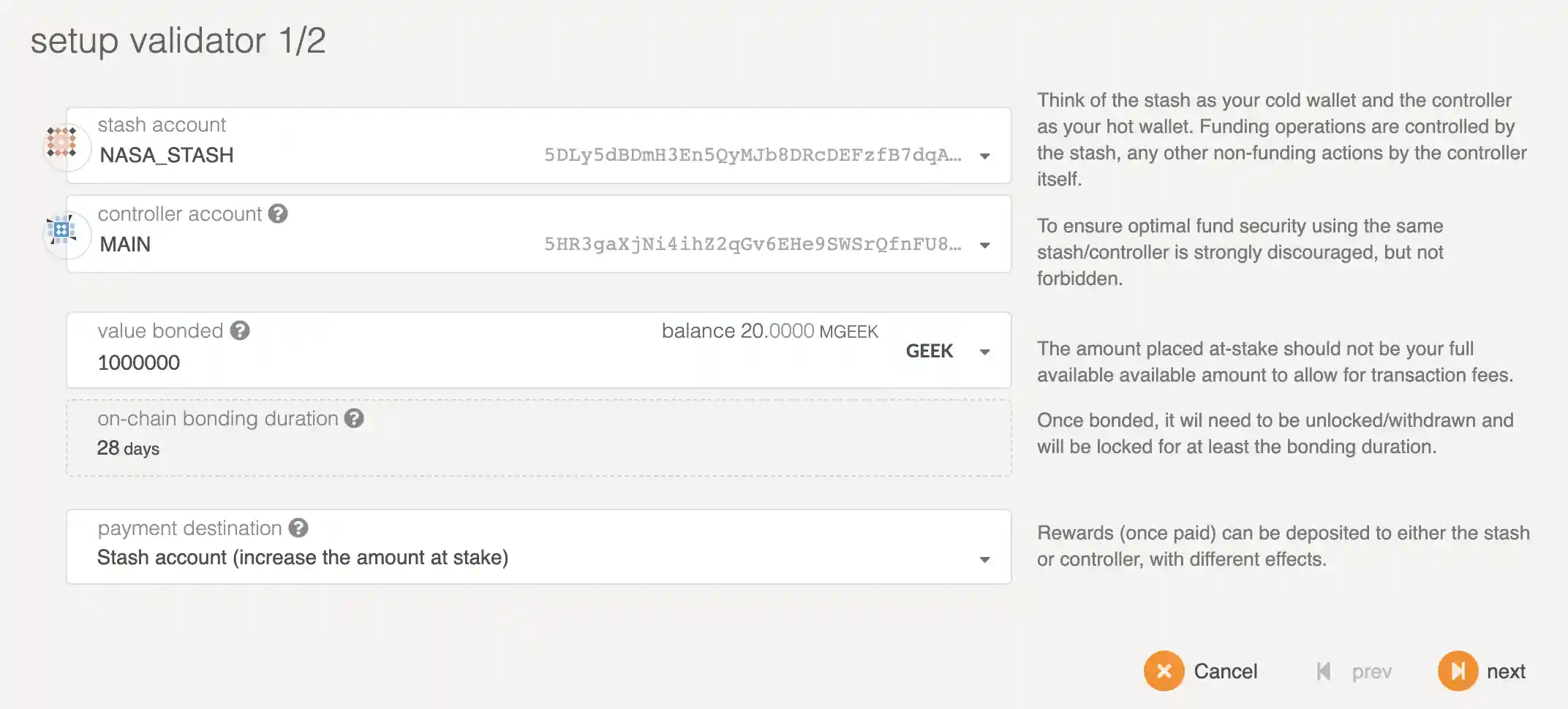Click the orange next arrow icon
This screenshot has height=709, width=1568.
[x=1458, y=671]
